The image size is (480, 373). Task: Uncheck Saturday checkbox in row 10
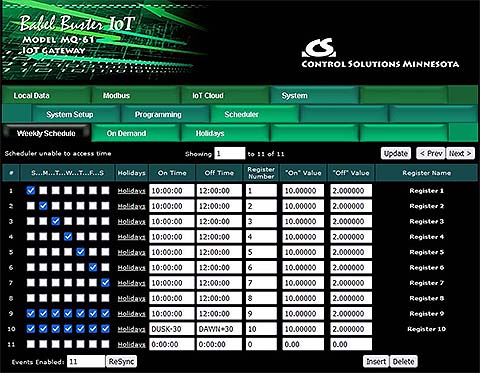[x=105, y=329]
